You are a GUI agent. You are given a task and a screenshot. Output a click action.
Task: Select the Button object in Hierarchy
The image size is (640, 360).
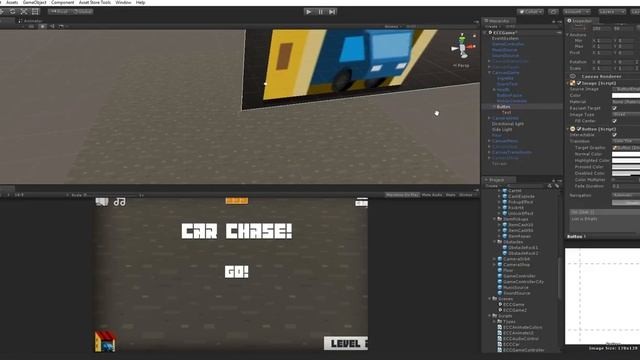pos(504,107)
